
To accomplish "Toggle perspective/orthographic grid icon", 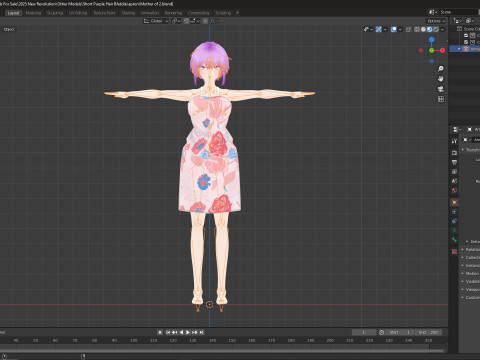I will point(441,99).
